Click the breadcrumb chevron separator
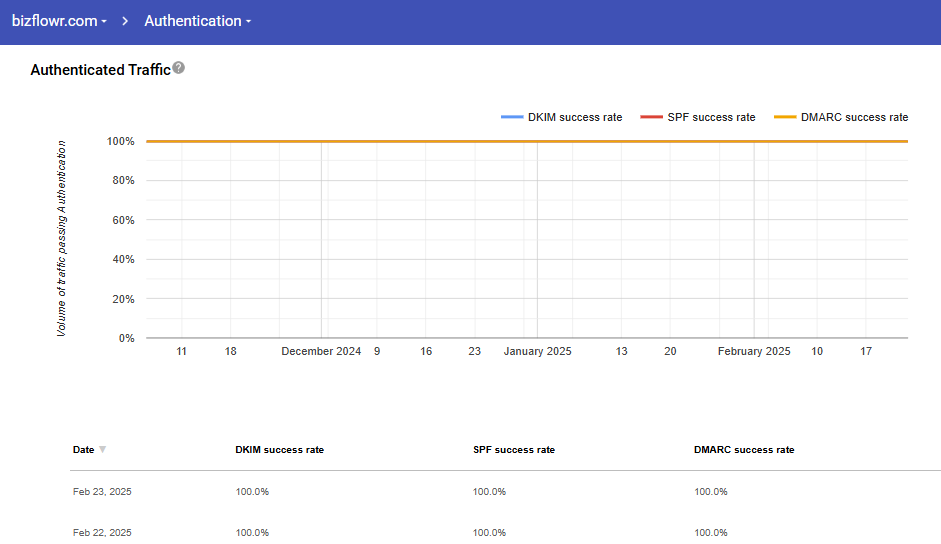 click(126, 21)
